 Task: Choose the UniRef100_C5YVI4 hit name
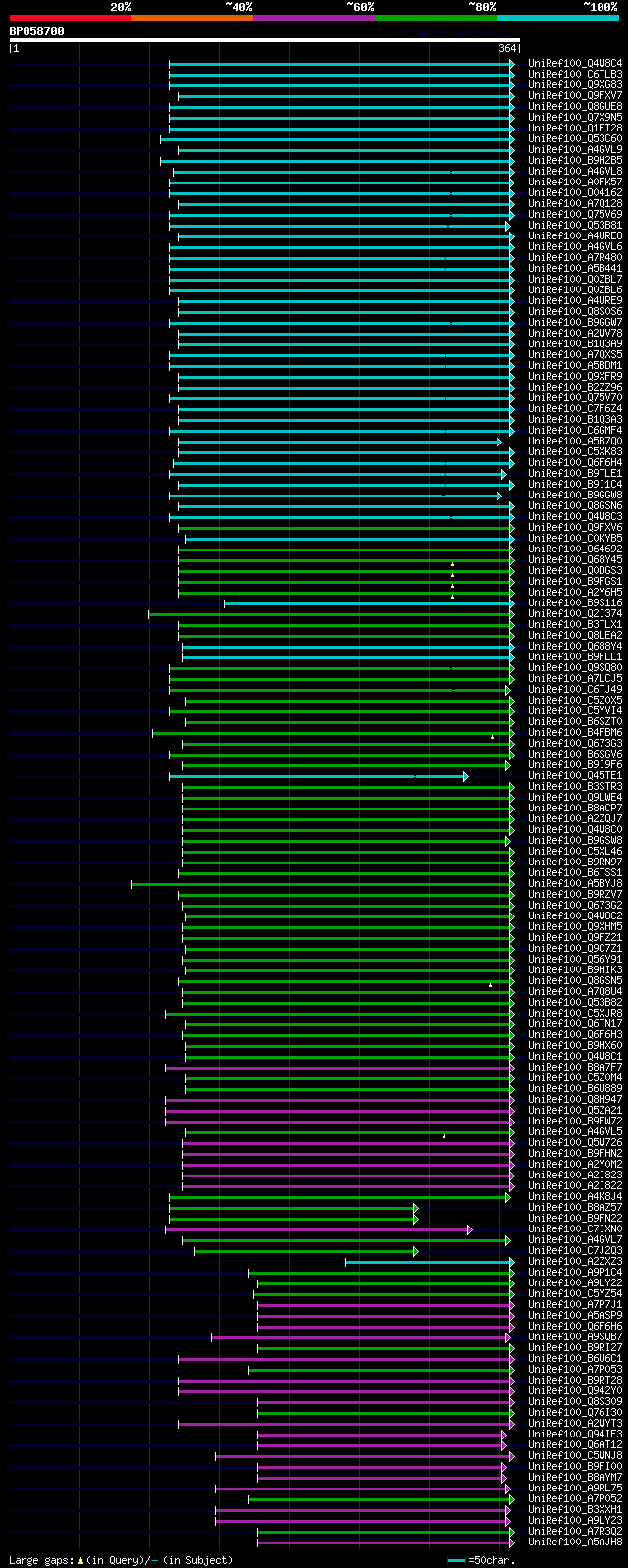tap(575, 710)
